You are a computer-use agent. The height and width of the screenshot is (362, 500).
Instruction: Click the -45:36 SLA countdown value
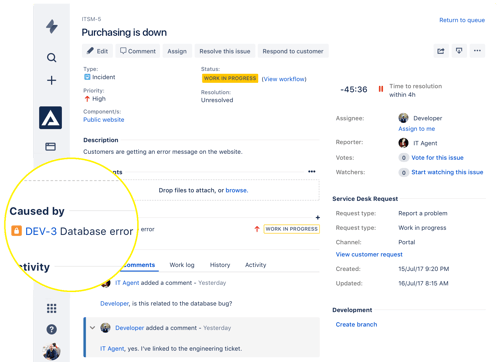(354, 89)
